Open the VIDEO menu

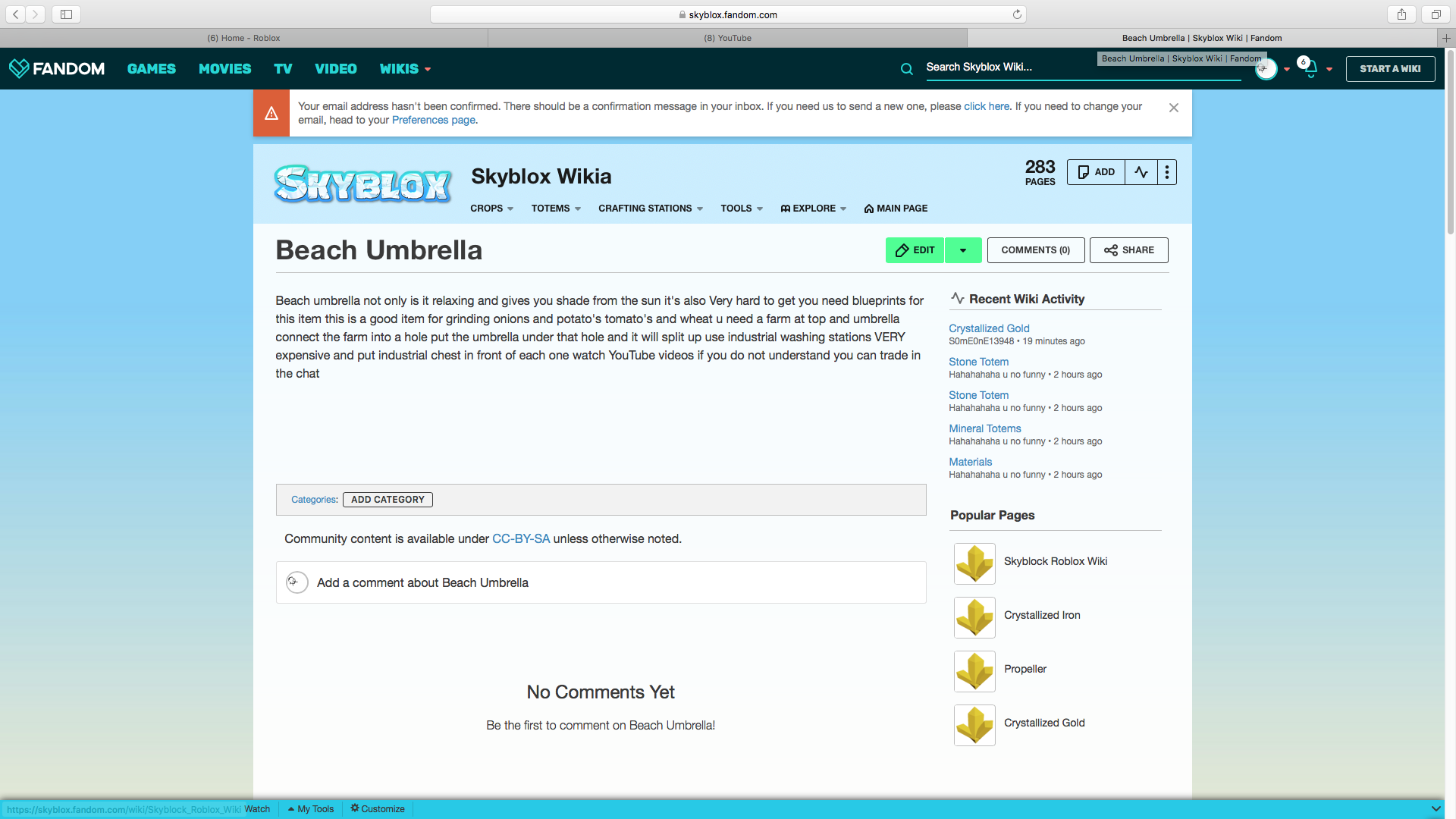point(336,69)
